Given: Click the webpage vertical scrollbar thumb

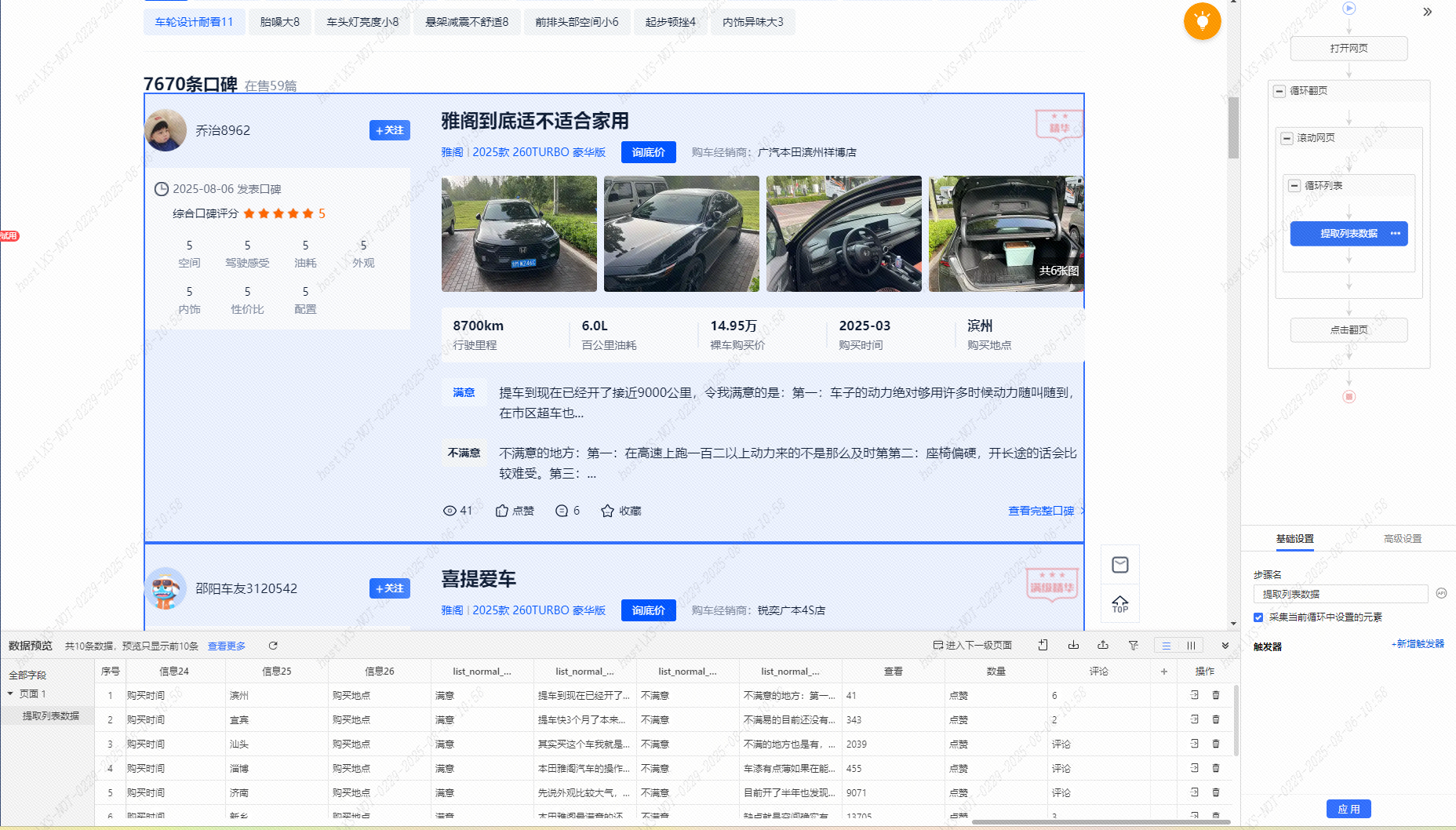Looking at the screenshot, I should tap(1233, 128).
